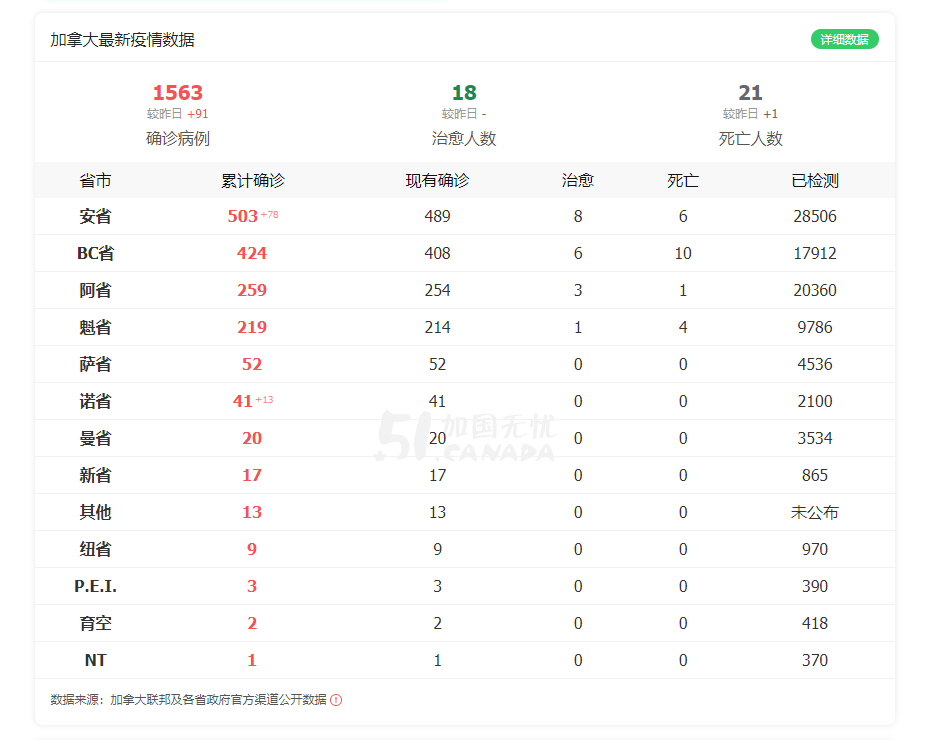Click 萨省 tested value 4536
The height and width of the screenshot is (740, 927).
[815, 364]
